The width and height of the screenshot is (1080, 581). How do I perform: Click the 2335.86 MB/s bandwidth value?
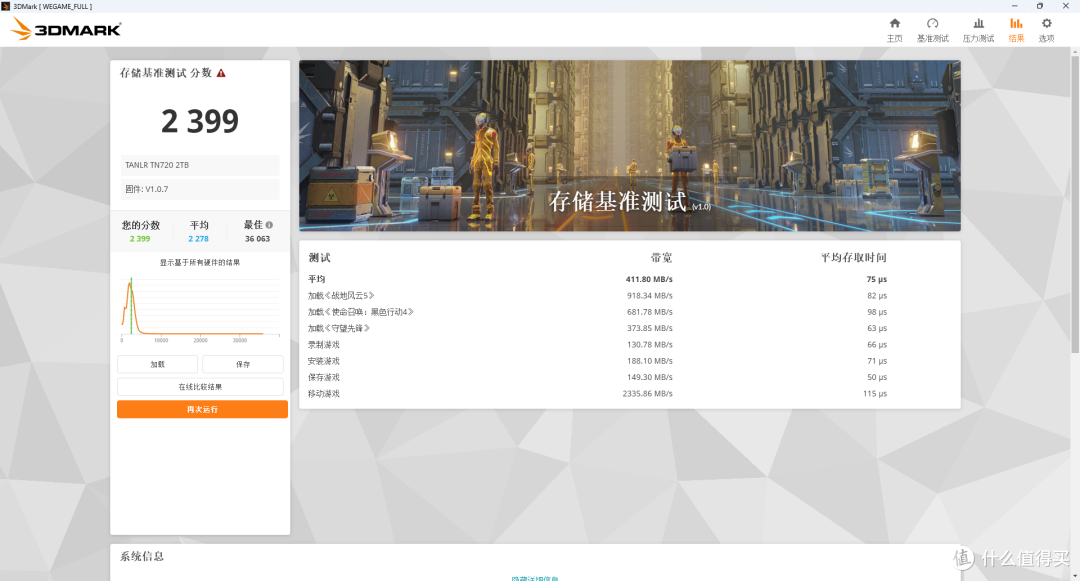pyautogui.click(x=647, y=394)
